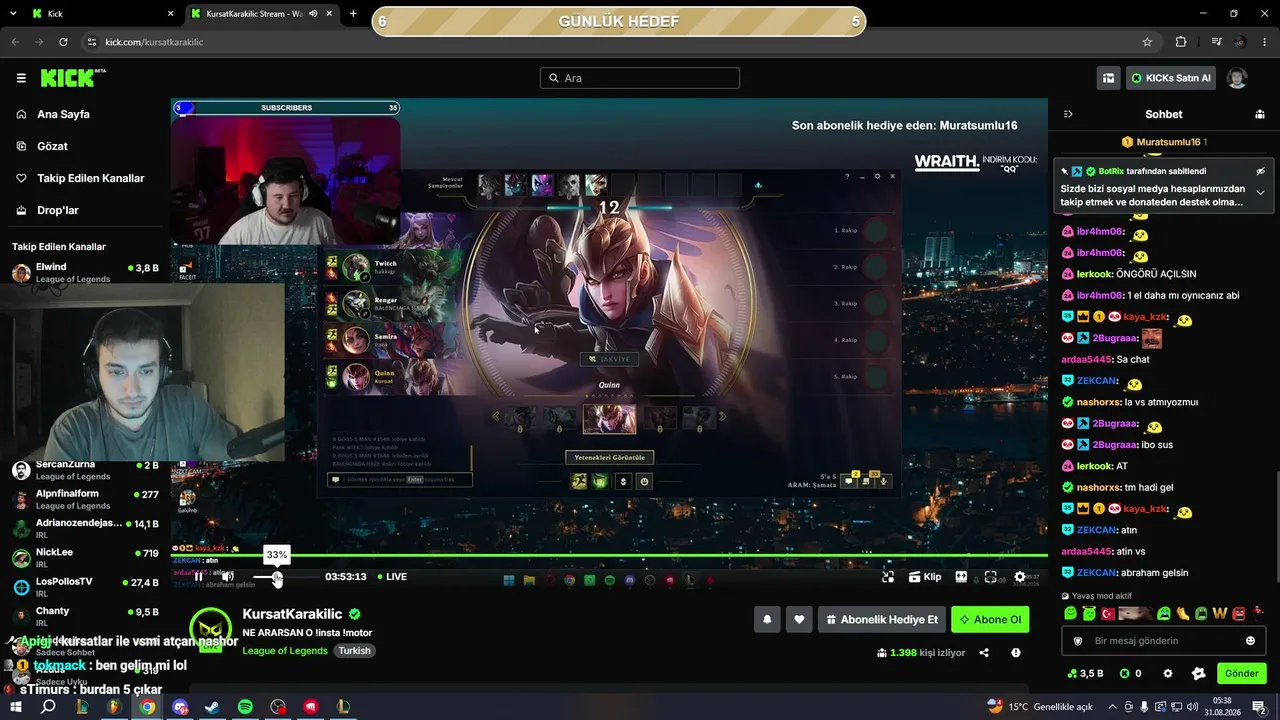Subscribe using the Abone Ol button
The image size is (1280, 720).
point(990,619)
